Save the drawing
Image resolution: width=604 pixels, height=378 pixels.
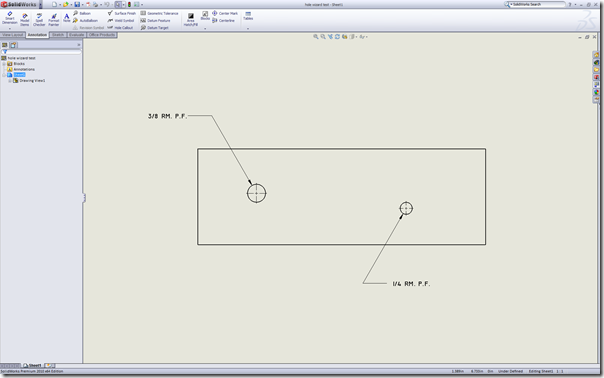pyautogui.click(x=77, y=4)
